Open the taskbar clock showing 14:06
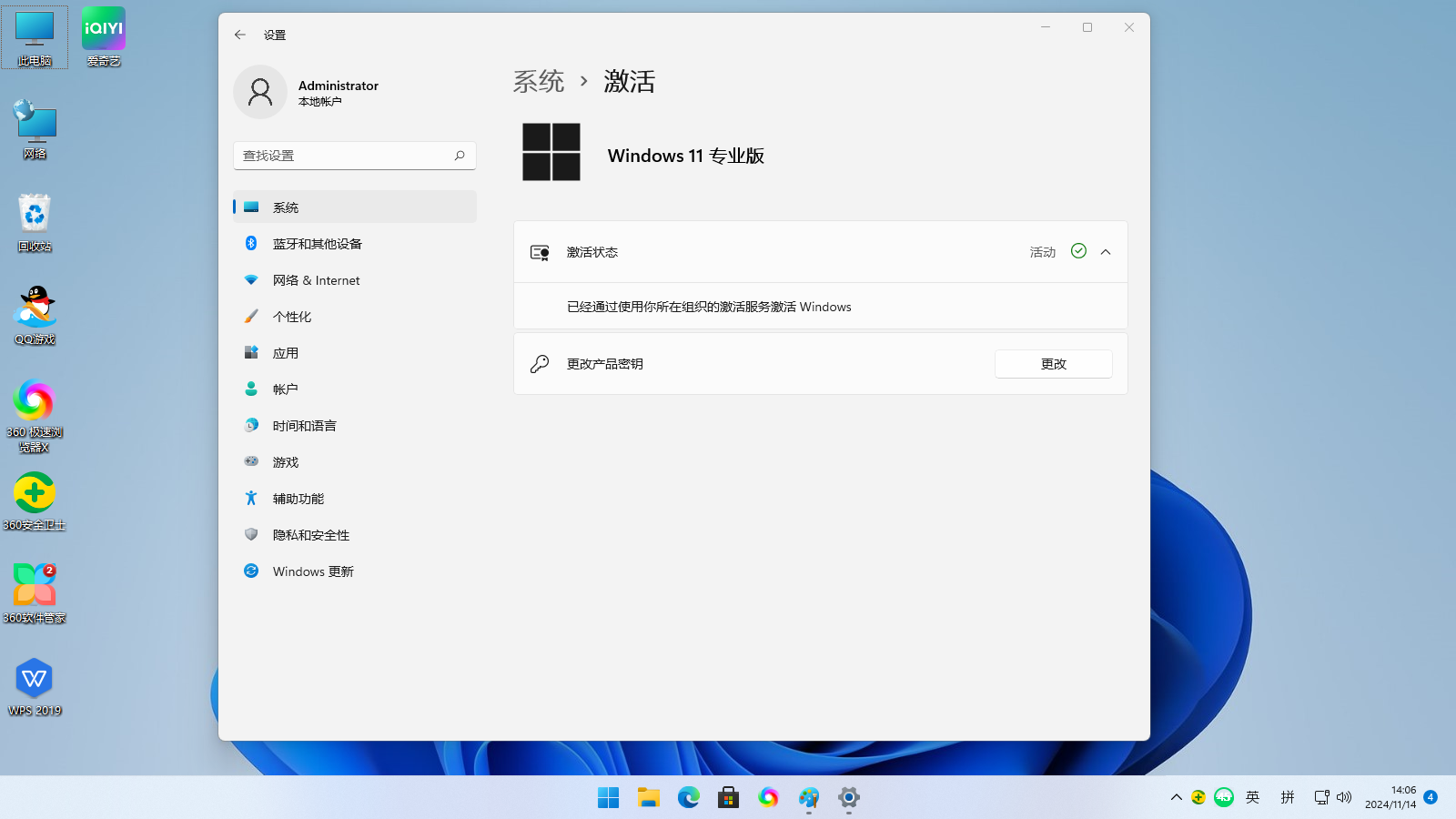The image size is (1456, 819). point(1390,797)
